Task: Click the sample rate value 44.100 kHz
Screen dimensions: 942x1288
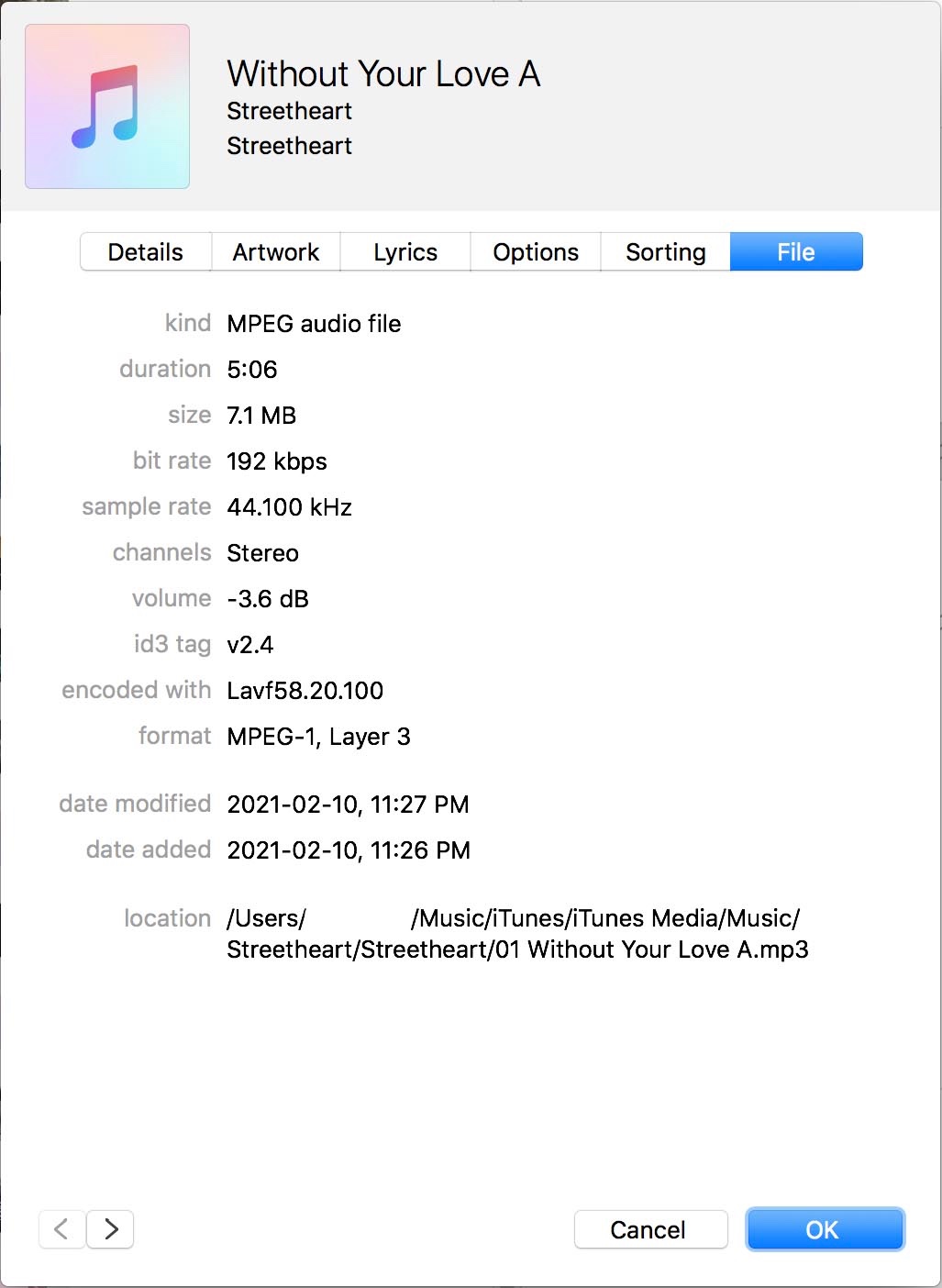Action: click(290, 507)
